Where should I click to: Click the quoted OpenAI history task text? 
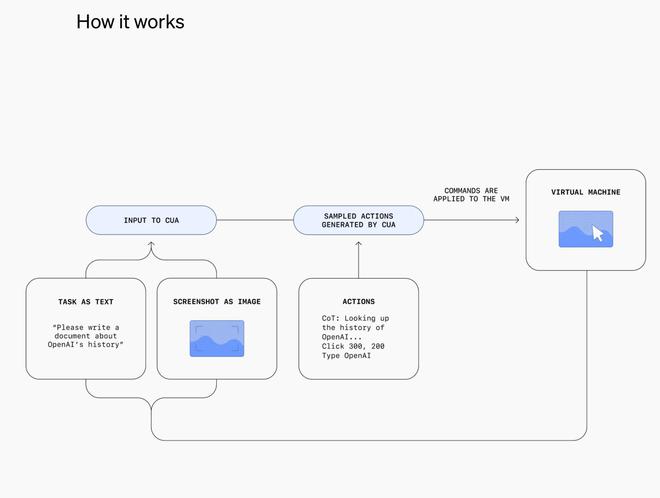coord(87,336)
